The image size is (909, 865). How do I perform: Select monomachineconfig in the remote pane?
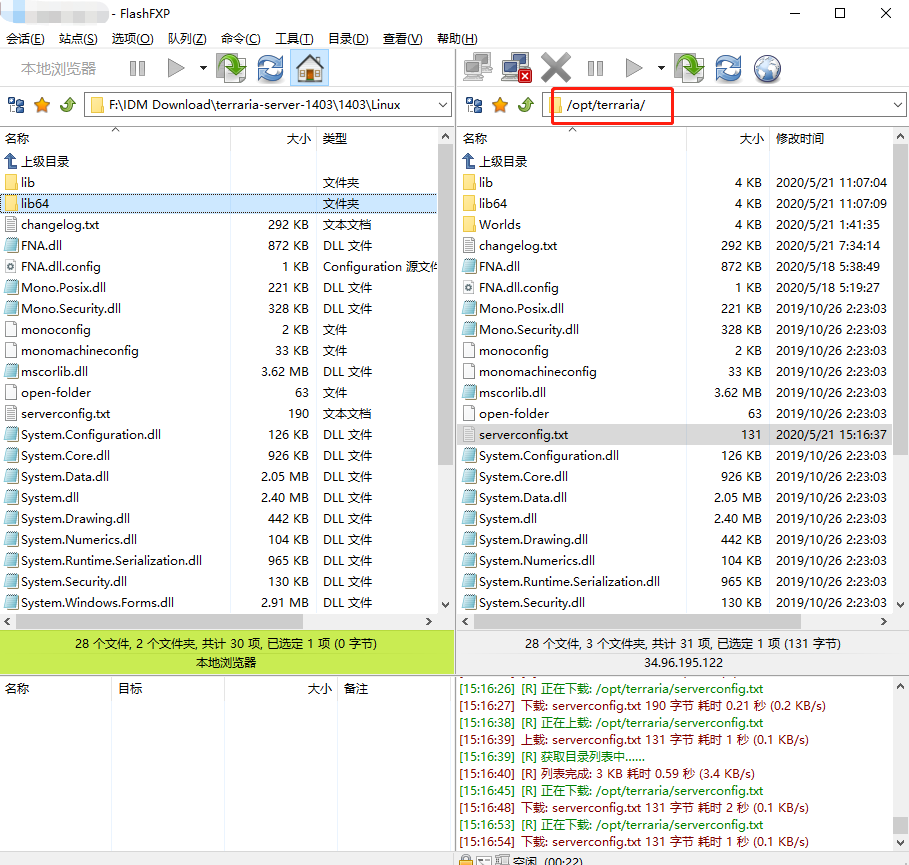675,372
